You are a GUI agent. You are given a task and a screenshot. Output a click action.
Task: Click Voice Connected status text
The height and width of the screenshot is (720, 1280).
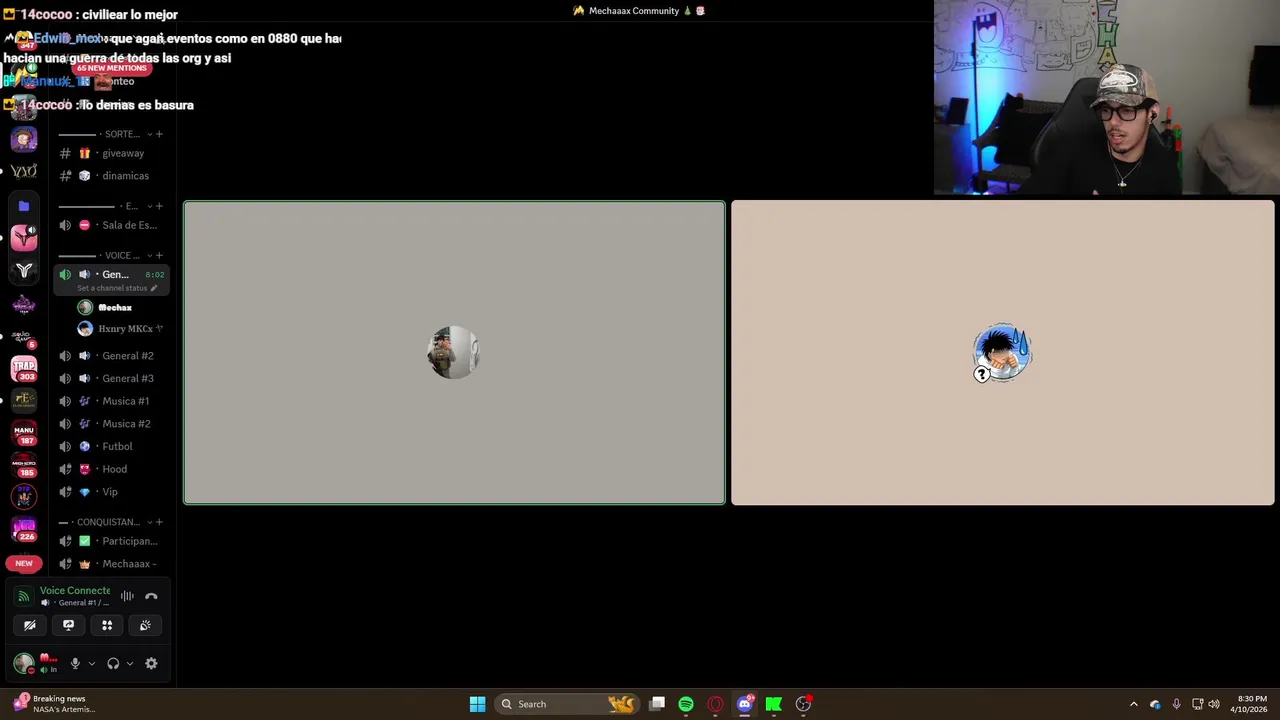tap(75, 590)
